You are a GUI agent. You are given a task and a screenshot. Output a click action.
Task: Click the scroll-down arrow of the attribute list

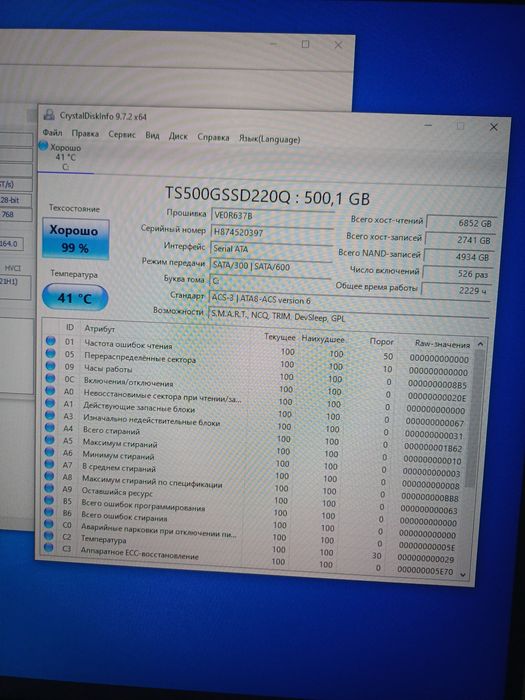[463, 575]
